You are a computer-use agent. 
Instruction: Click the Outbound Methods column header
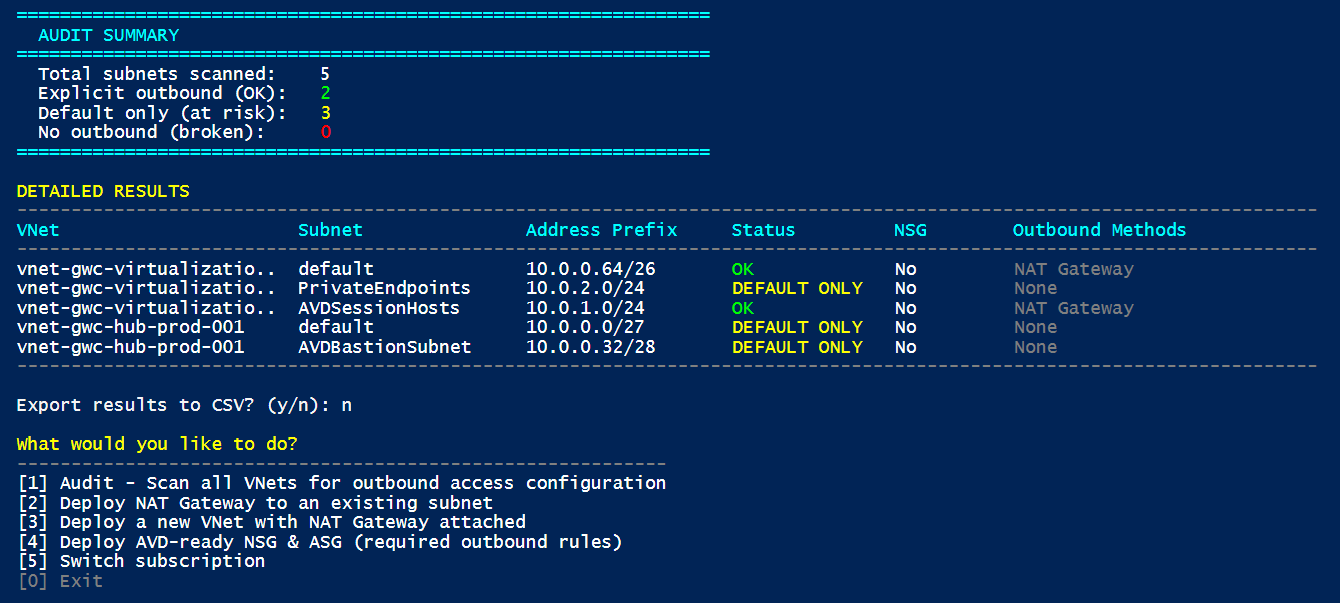coord(1099,230)
